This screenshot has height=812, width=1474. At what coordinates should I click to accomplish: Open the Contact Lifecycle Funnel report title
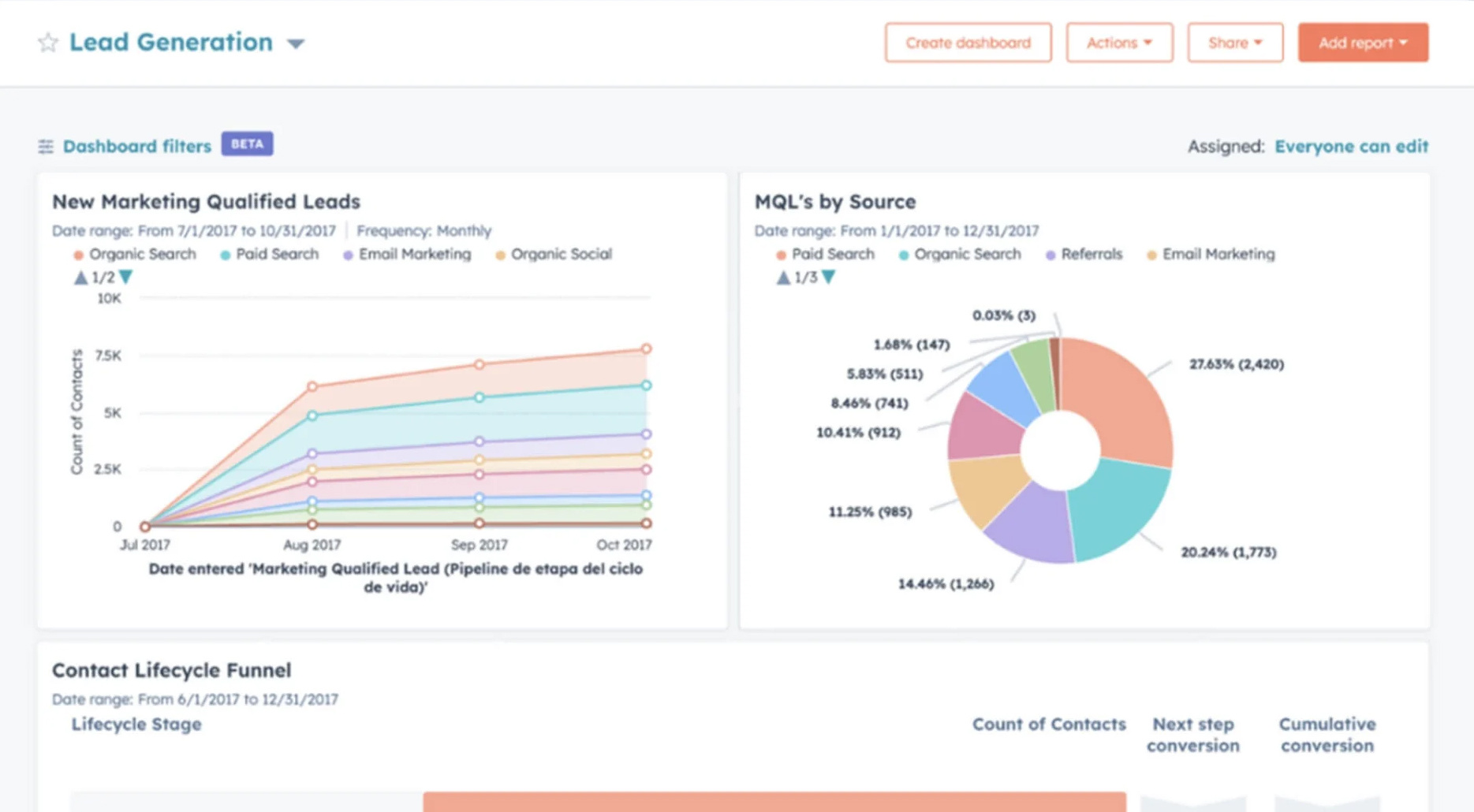click(171, 670)
